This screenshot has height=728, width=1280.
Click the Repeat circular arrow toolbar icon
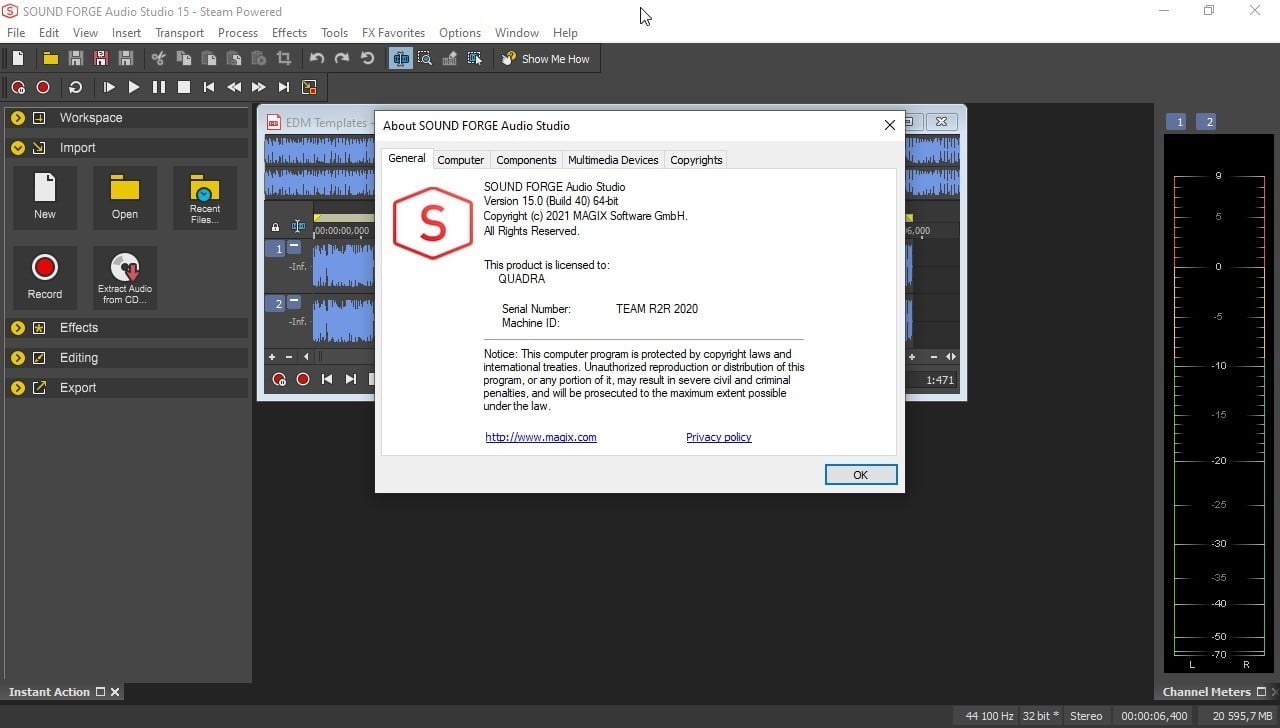pos(367,59)
